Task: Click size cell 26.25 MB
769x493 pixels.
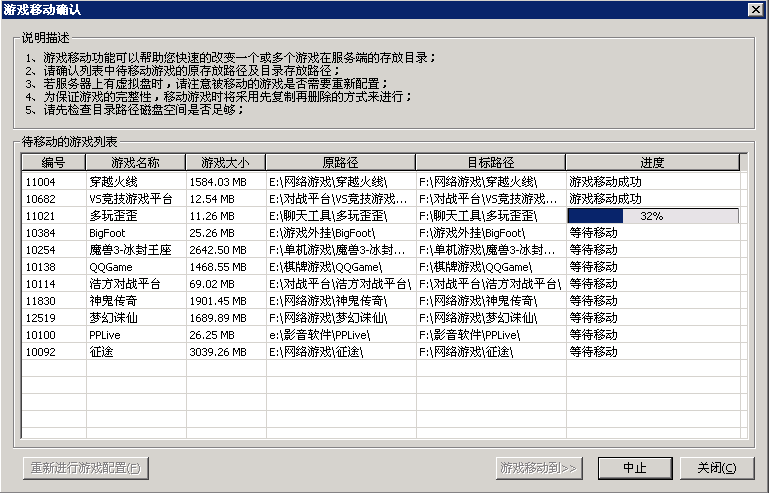Action: 212,335
